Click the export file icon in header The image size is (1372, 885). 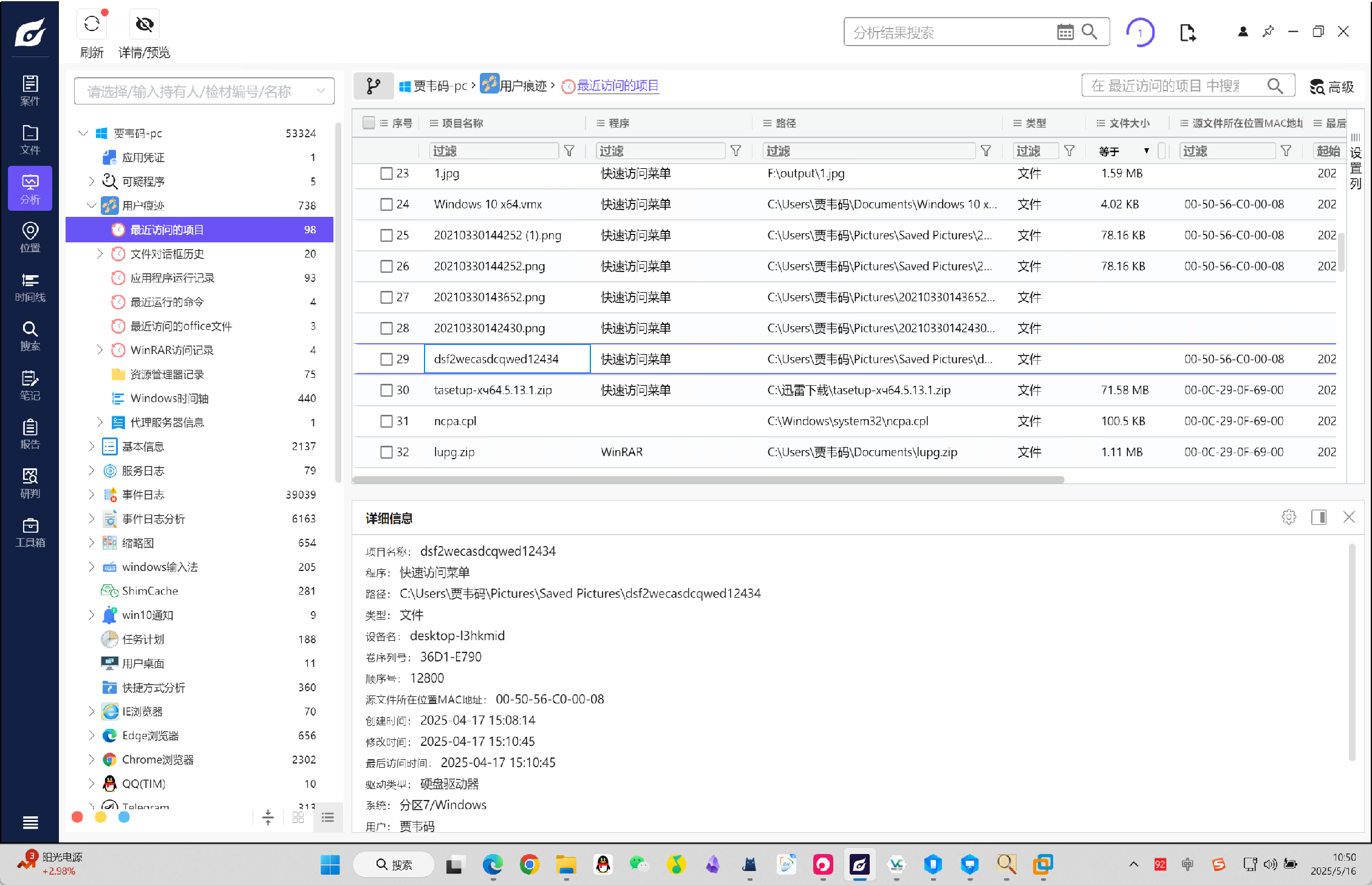point(1187,32)
